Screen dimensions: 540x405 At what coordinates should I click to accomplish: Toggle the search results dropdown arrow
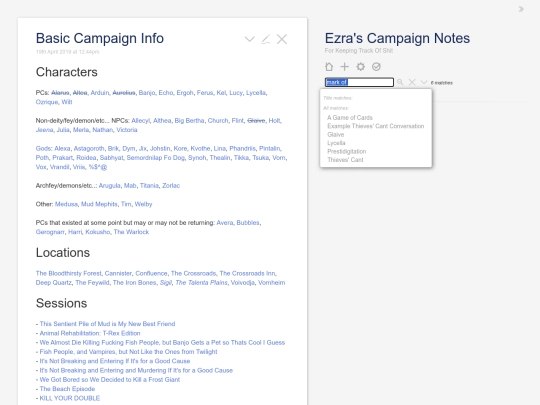424,82
